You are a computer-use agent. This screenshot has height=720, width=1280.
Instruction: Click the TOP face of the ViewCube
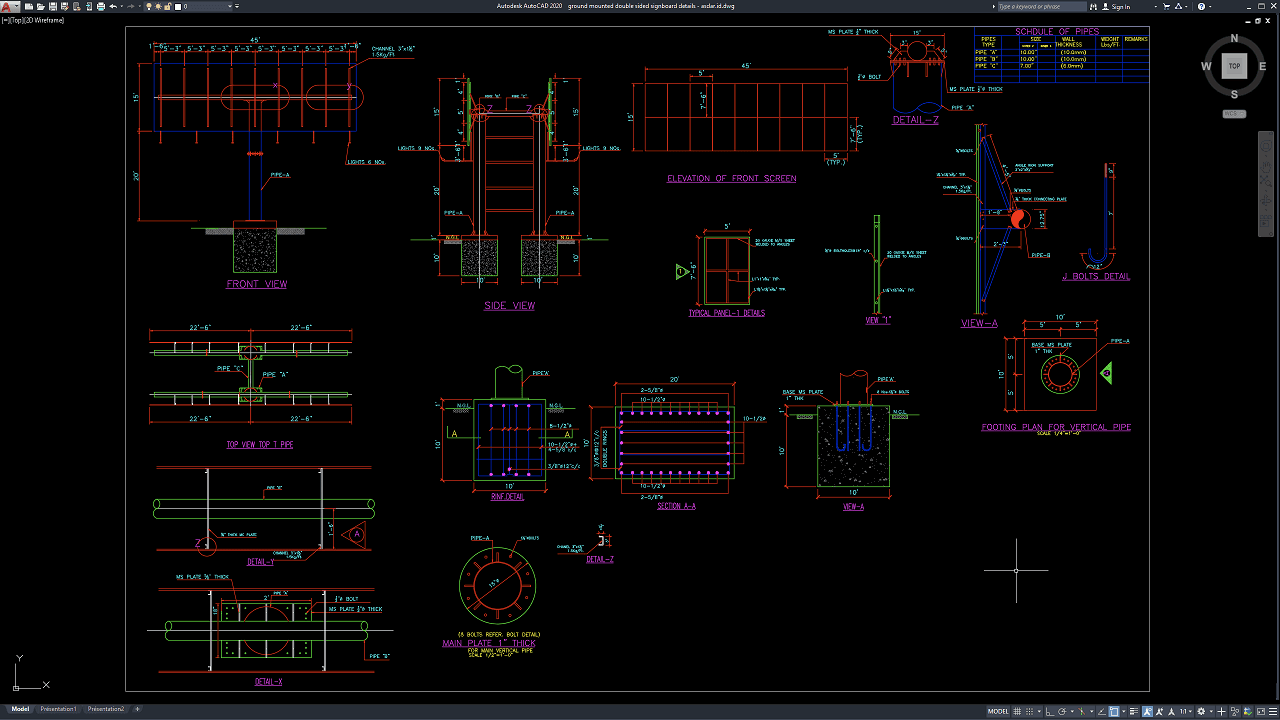[x=1234, y=66]
